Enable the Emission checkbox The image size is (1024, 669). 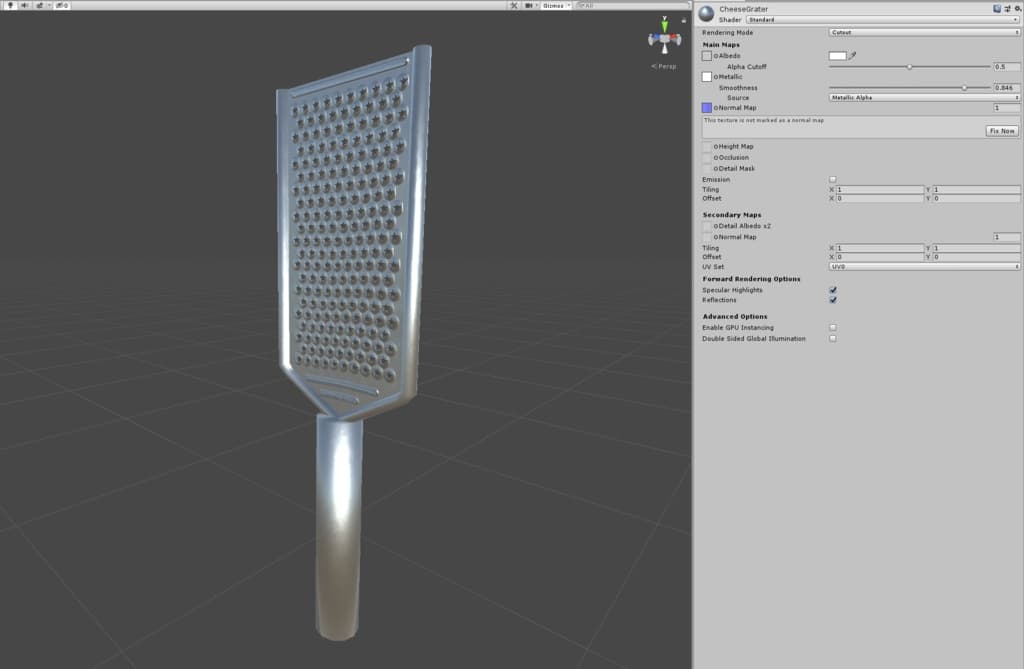tap(833, 179)
